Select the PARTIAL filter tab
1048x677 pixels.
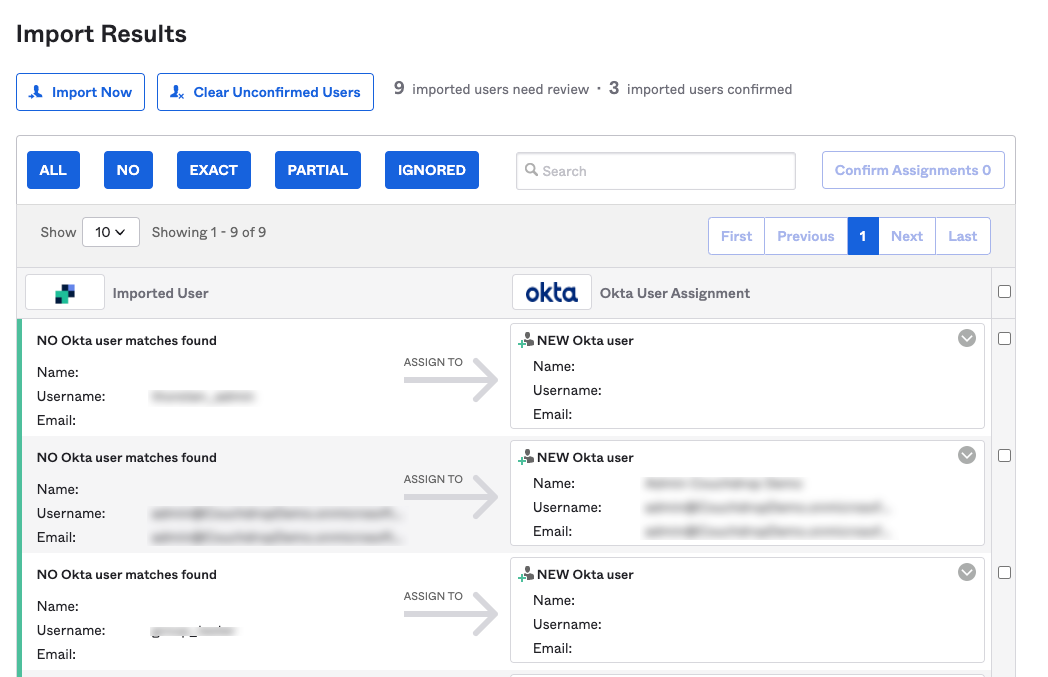317,170
